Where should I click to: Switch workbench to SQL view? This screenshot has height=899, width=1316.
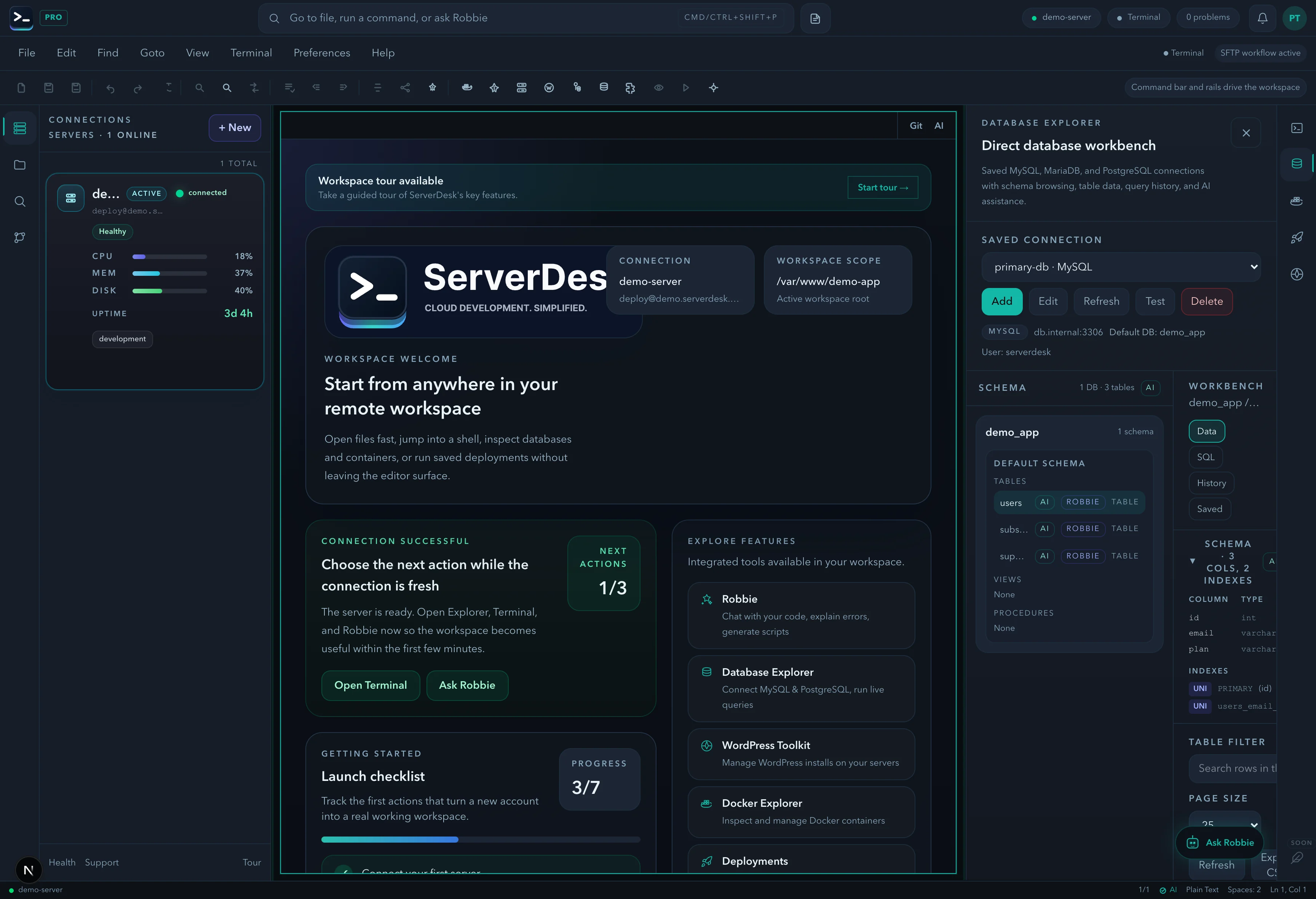[1206, 457]
